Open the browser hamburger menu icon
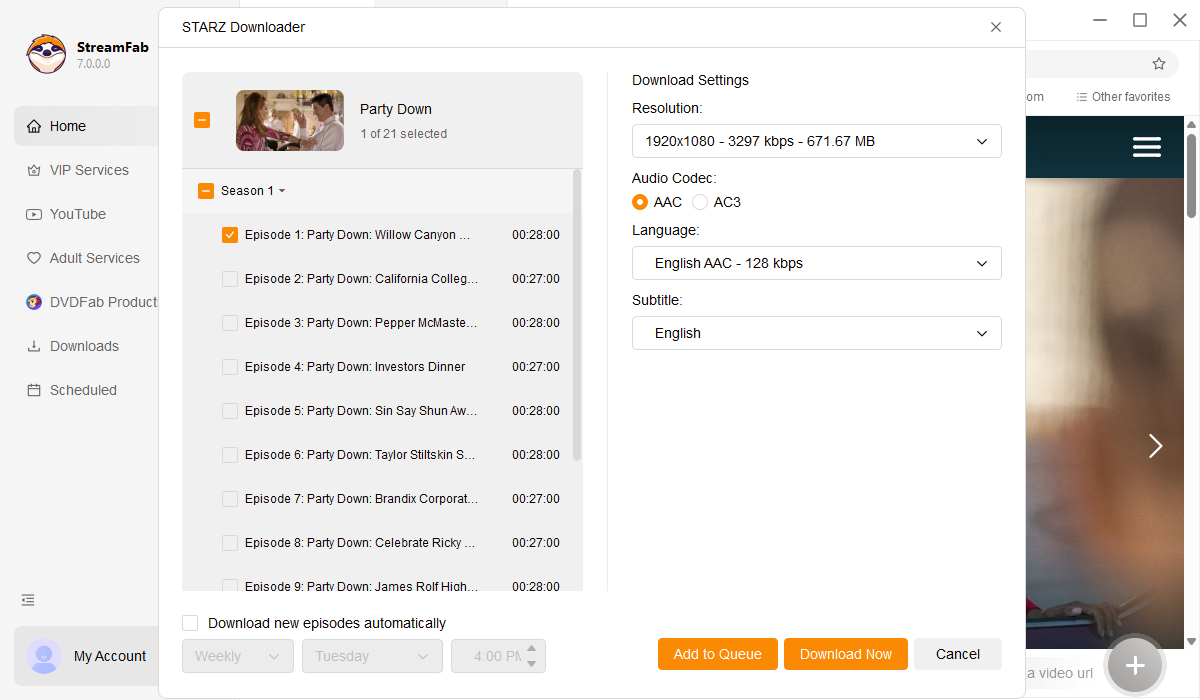This screenshot has height=700, width=1200. (1146, 147)
